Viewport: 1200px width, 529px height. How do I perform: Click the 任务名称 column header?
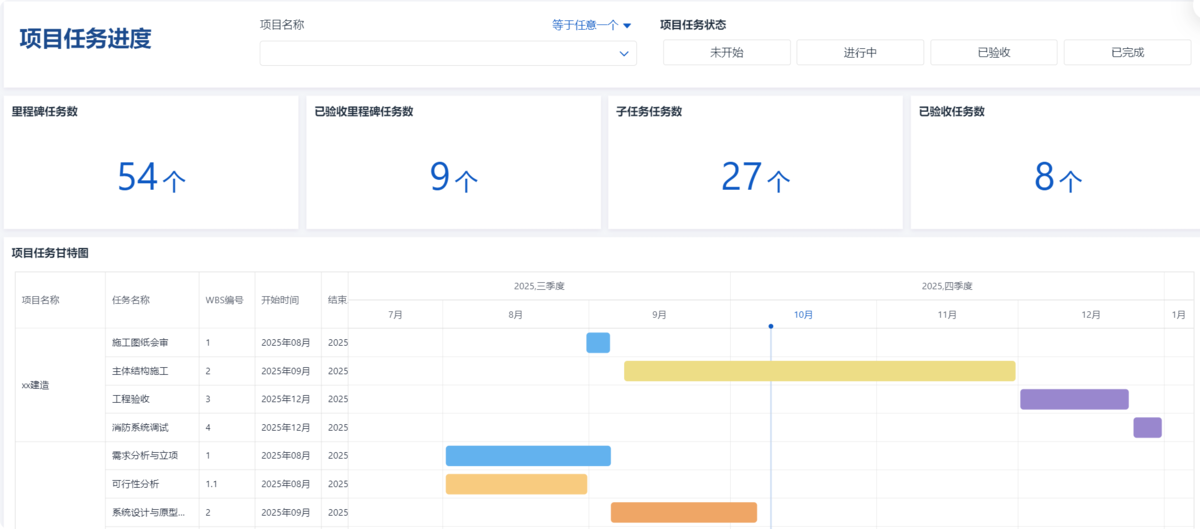[x=131, y=299]
